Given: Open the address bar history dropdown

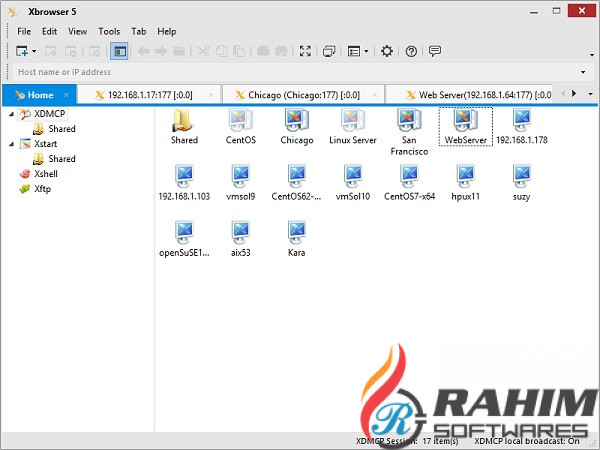Looking at the screenshot, I should point(583,72).
